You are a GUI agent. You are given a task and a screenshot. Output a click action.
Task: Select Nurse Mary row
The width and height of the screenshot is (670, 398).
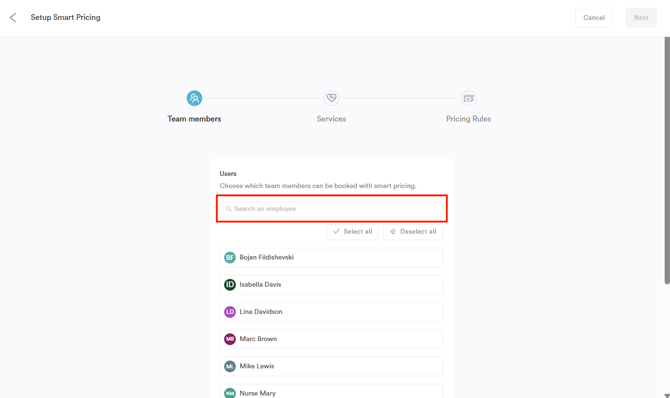coord(332,392)
